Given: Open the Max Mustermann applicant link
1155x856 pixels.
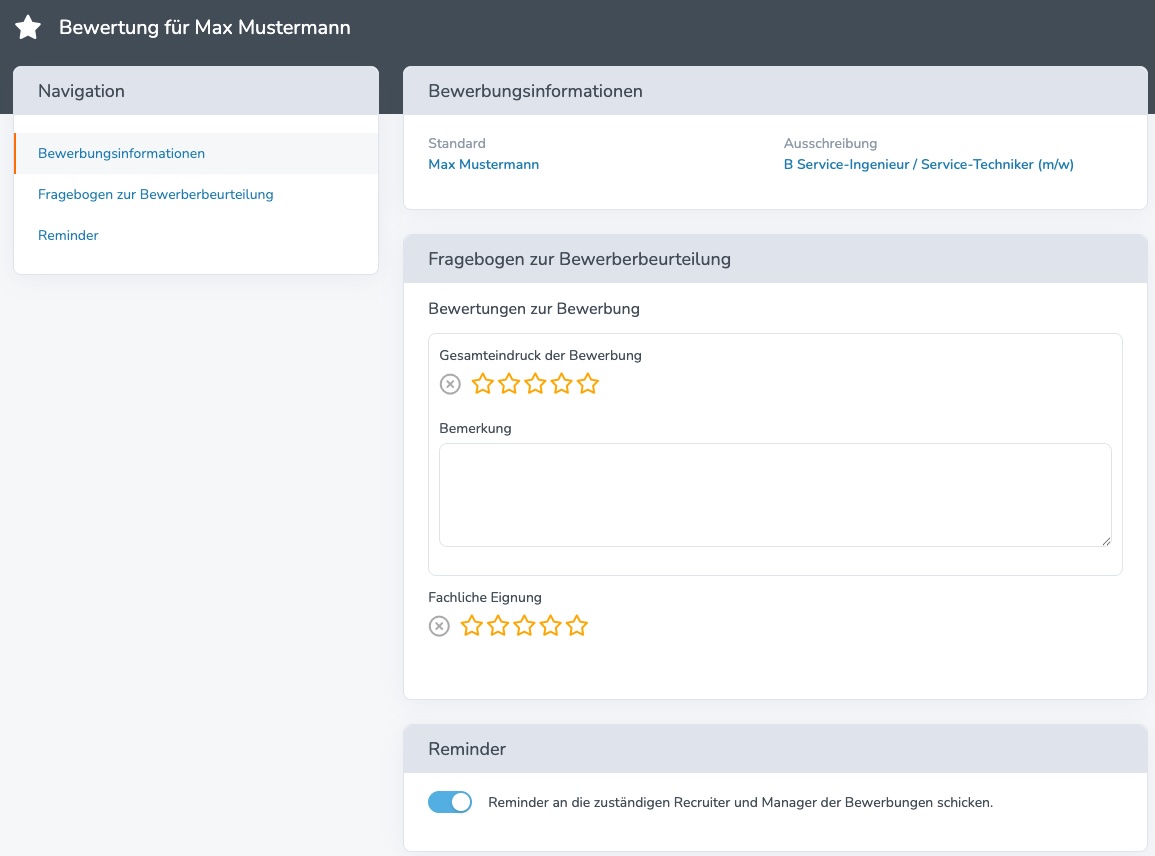Looking at the screenshot, I should pos(483,165).
